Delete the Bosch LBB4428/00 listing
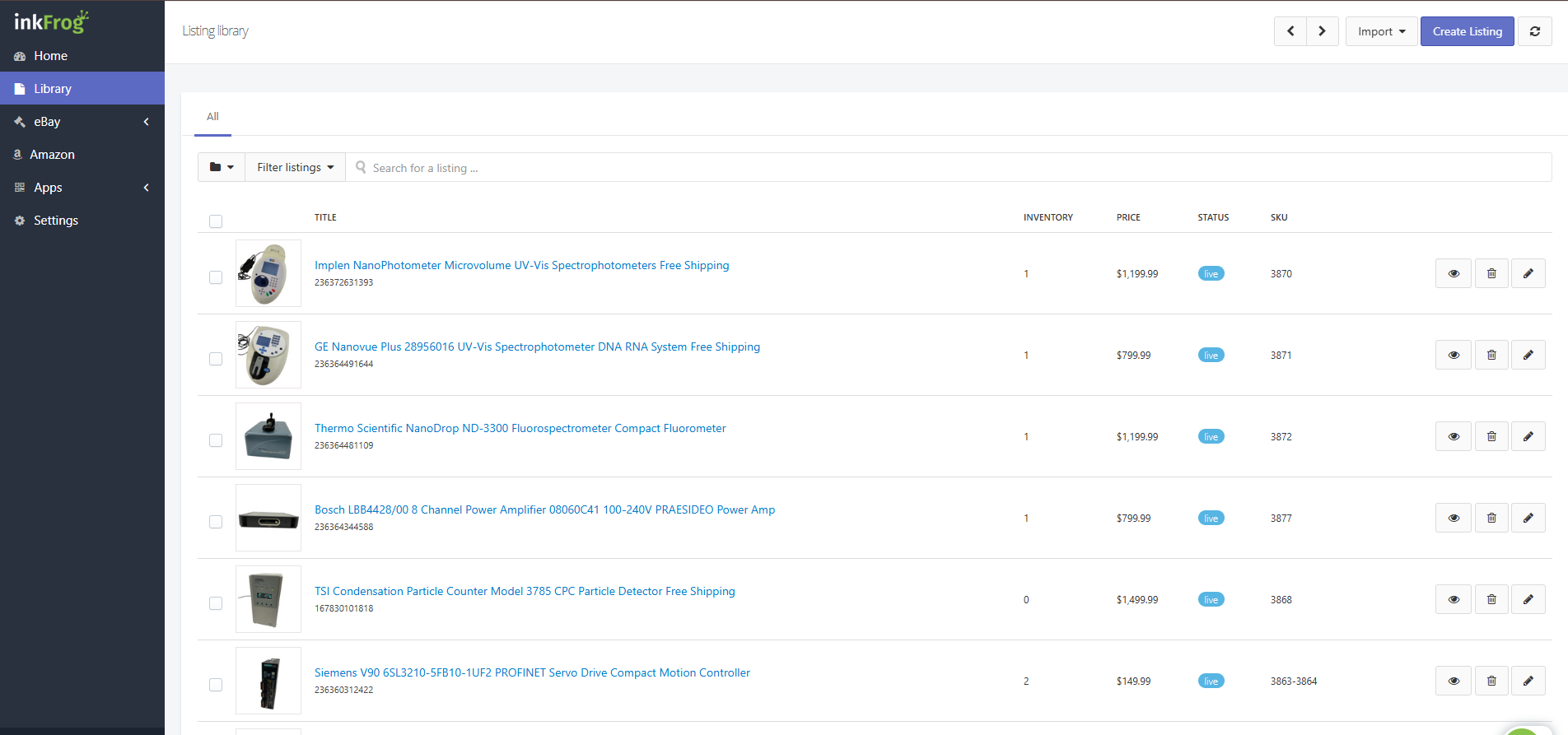This screenshot has height=735, width=1568. click(1491, 518)
